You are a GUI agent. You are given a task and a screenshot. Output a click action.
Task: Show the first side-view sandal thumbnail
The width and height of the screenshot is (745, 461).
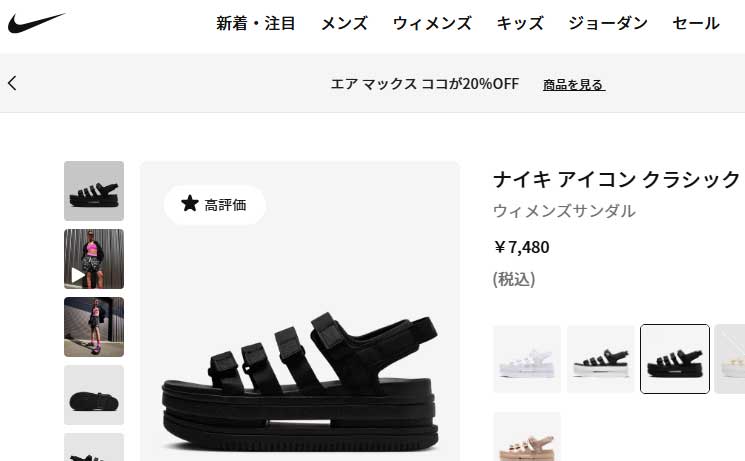click(94, 191)
